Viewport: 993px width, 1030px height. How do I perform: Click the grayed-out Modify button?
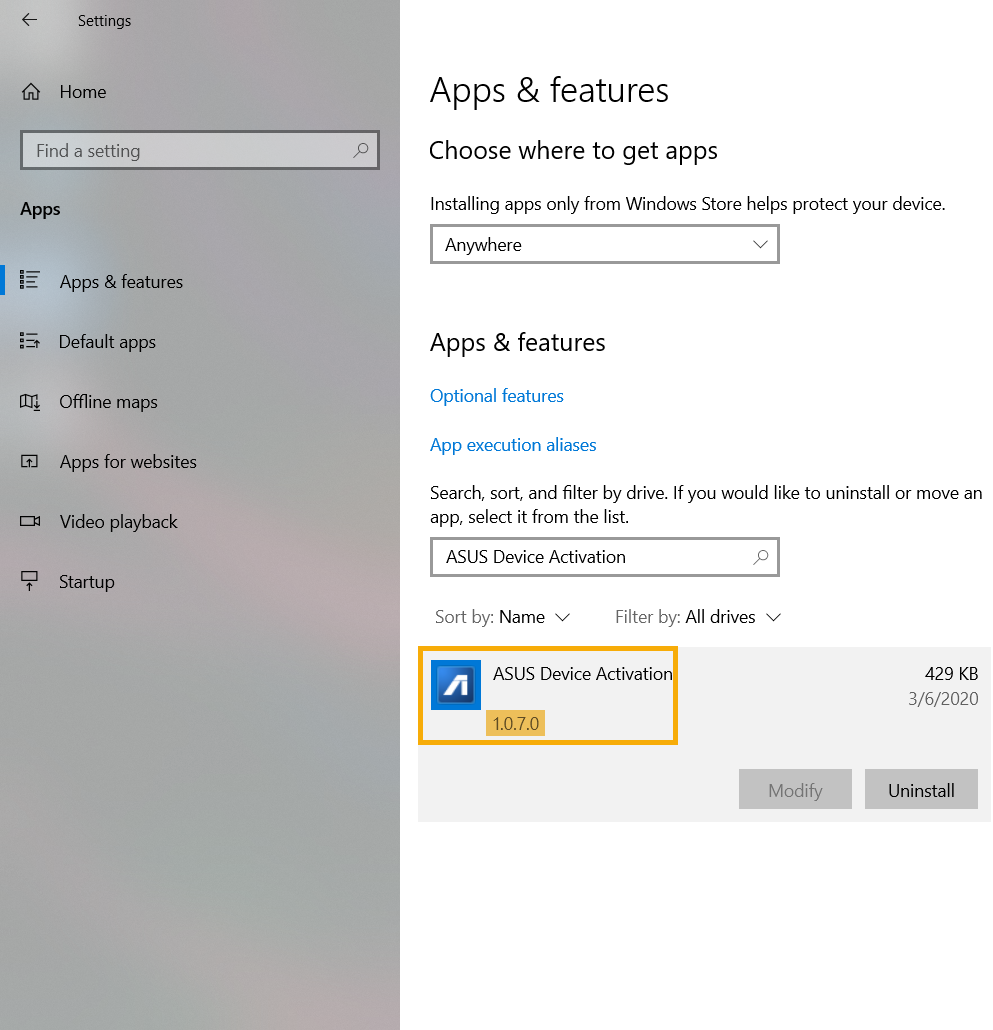tap(795, 790)
